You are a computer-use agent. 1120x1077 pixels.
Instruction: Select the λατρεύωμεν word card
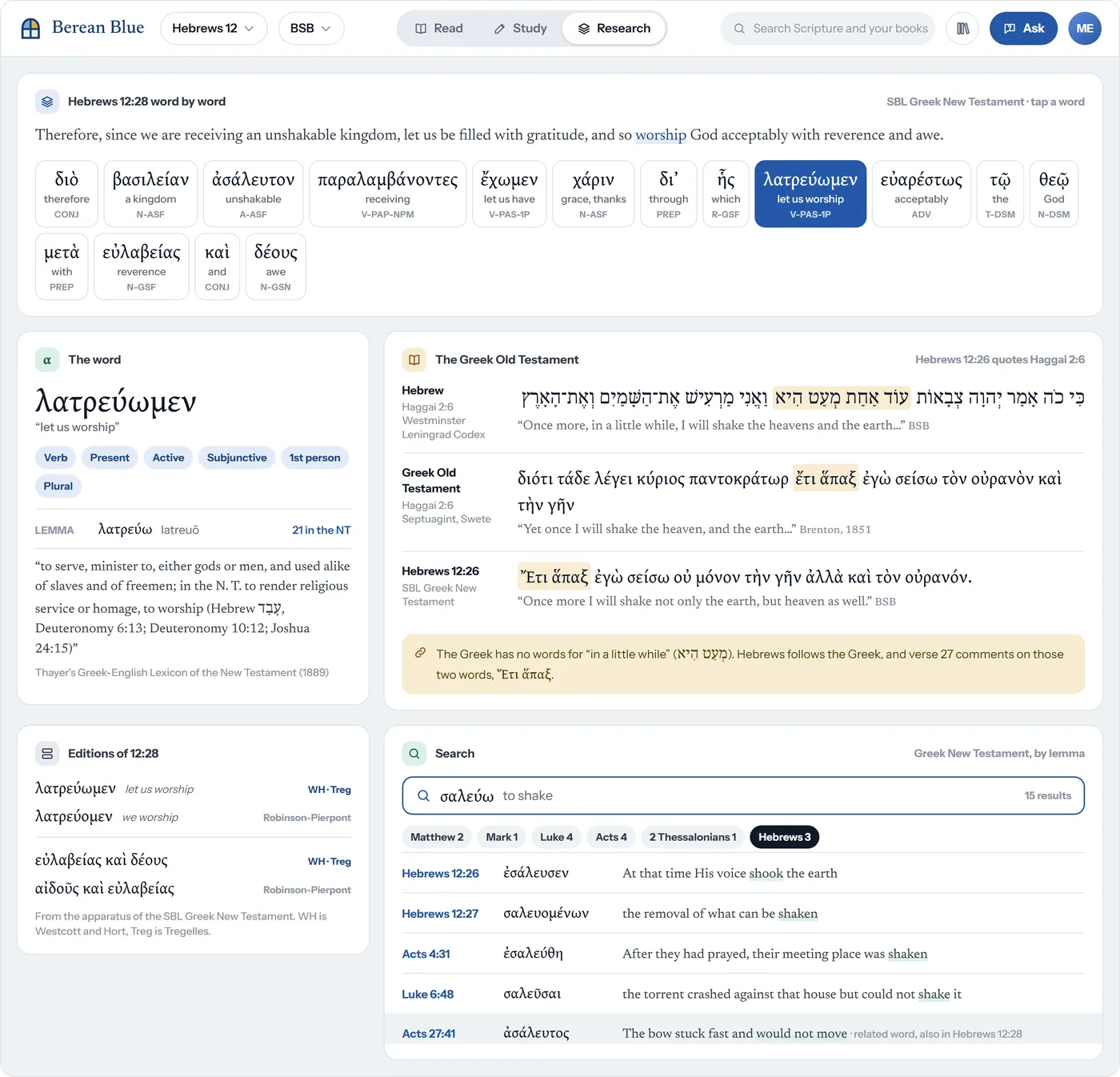[810, 194]
